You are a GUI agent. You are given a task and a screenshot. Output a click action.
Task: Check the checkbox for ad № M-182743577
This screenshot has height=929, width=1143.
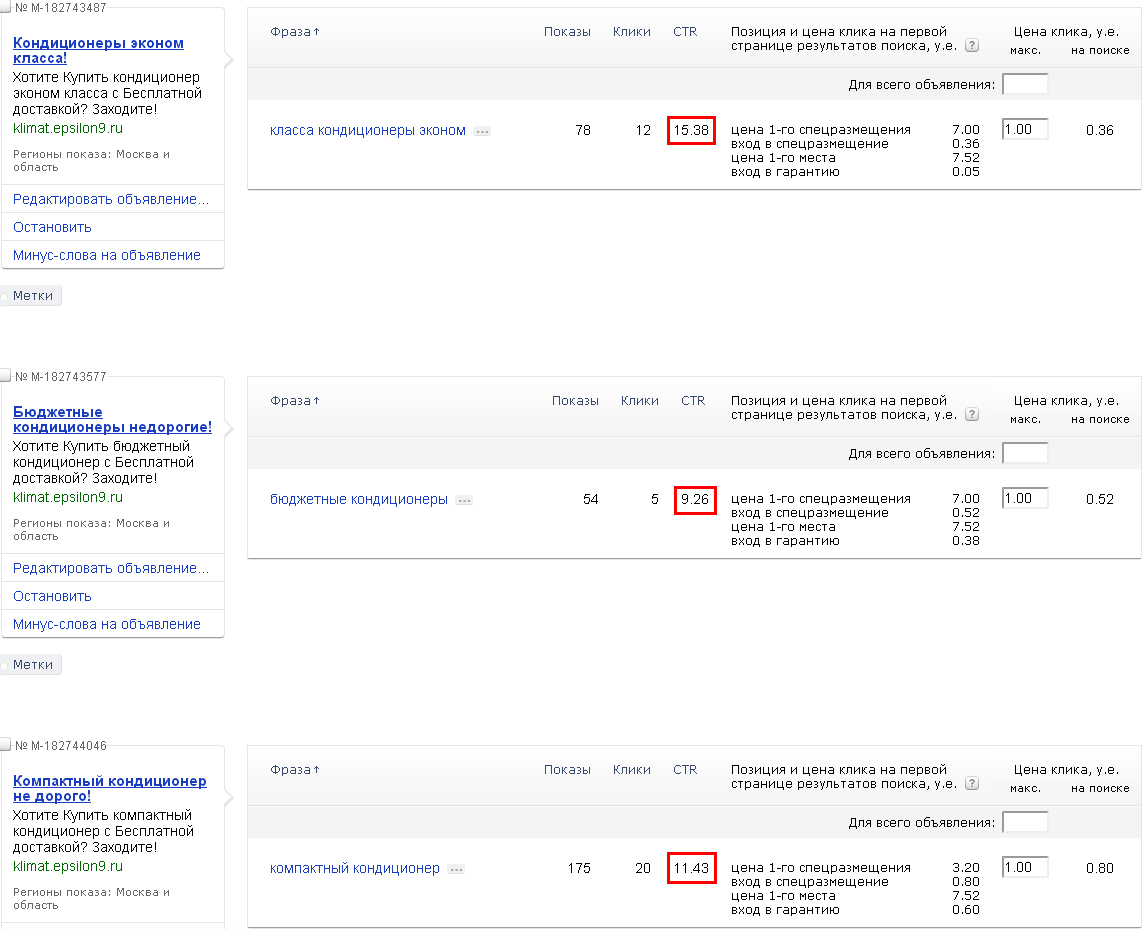tap(6, 377)
